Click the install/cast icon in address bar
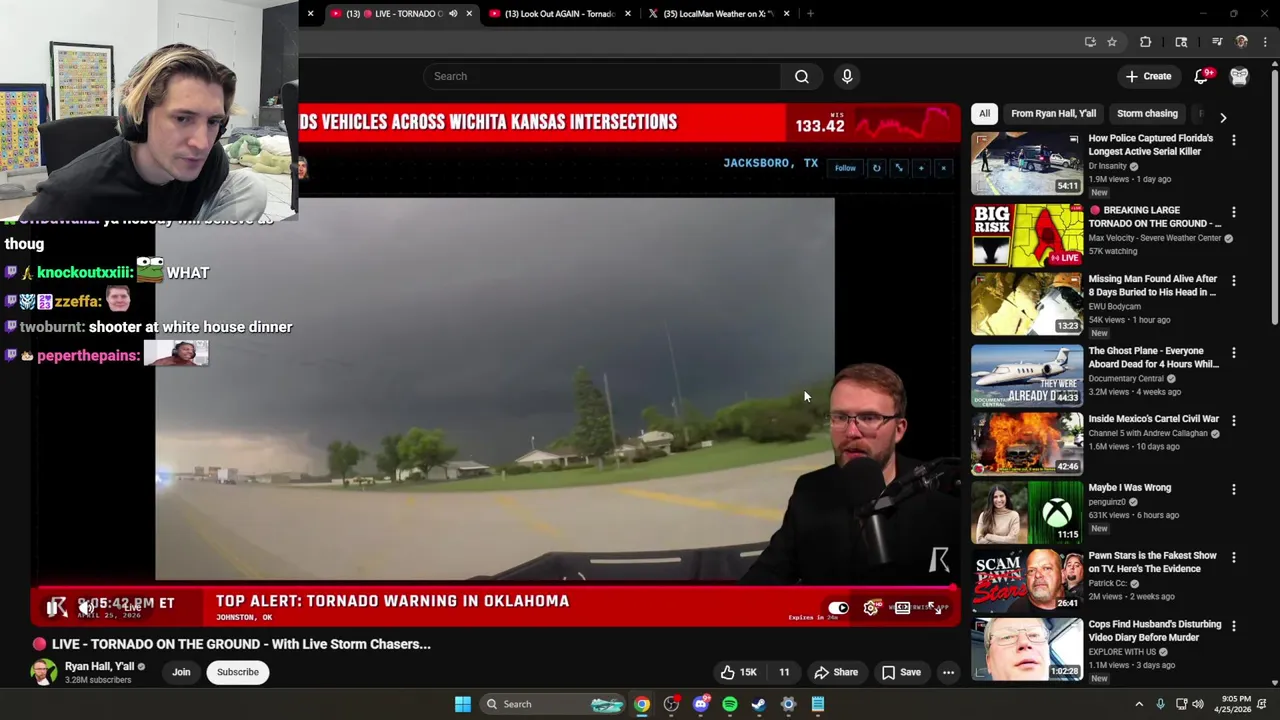This screenshot has width=1280, height=720. pyautogui.click(x=1090, y=42)
